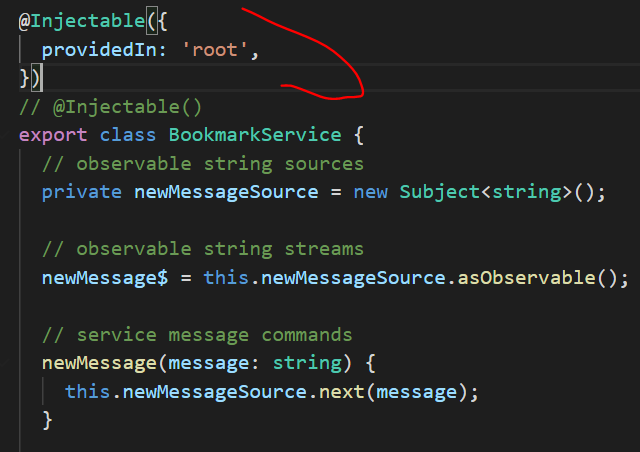The height and width of the screenshot is (452, 640).
Task: Click the comment '// observable string sources'
Action: 203,164
